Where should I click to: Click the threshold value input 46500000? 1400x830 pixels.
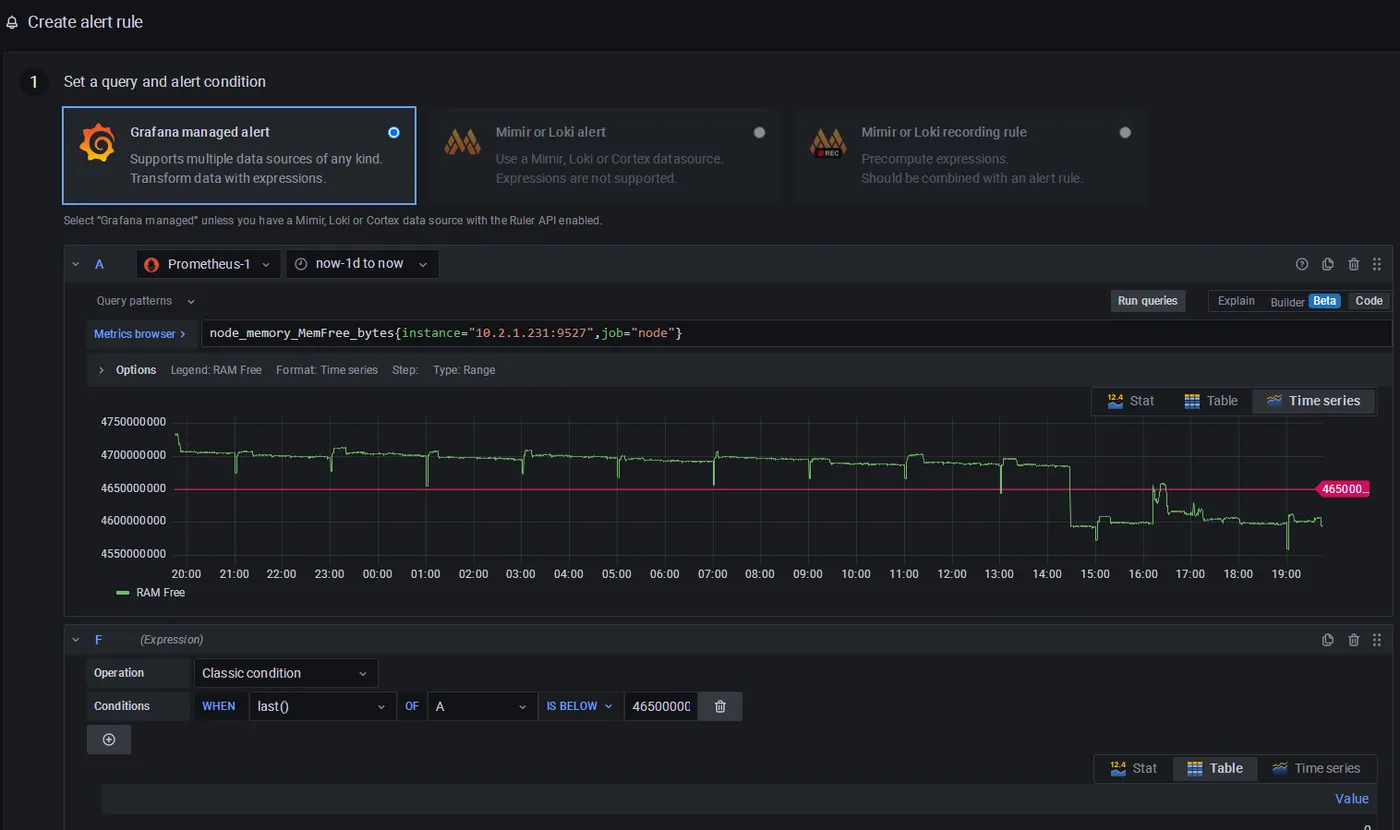(x=660, y=706)
